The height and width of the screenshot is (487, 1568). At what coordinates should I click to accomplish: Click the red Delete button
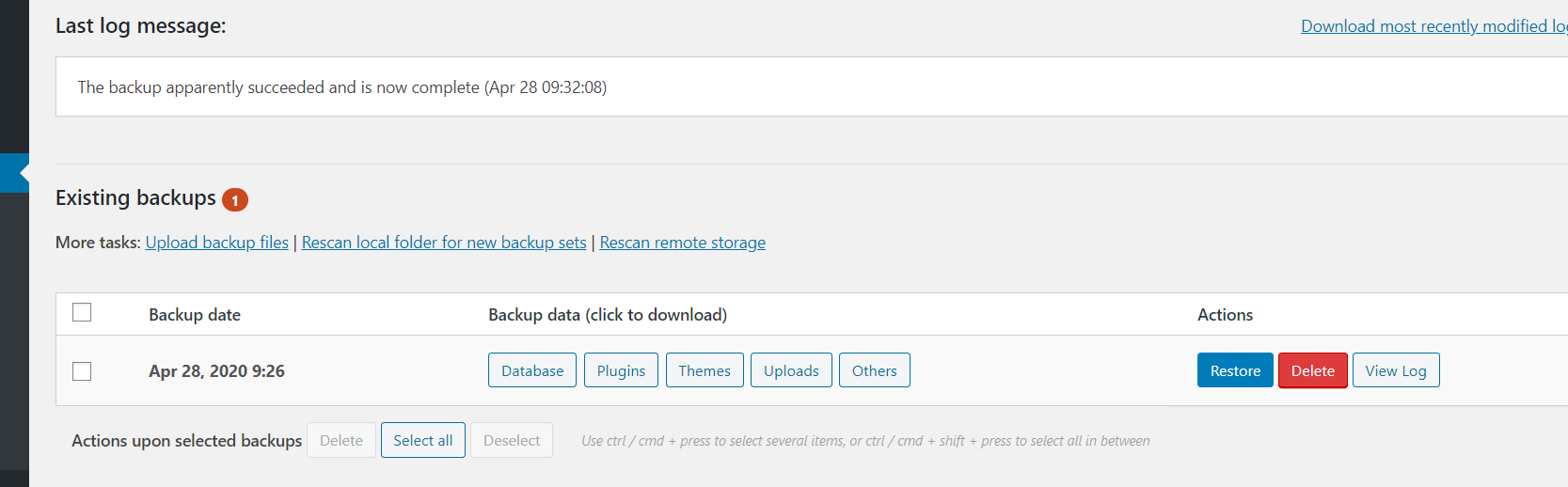tap(1313, 370)
